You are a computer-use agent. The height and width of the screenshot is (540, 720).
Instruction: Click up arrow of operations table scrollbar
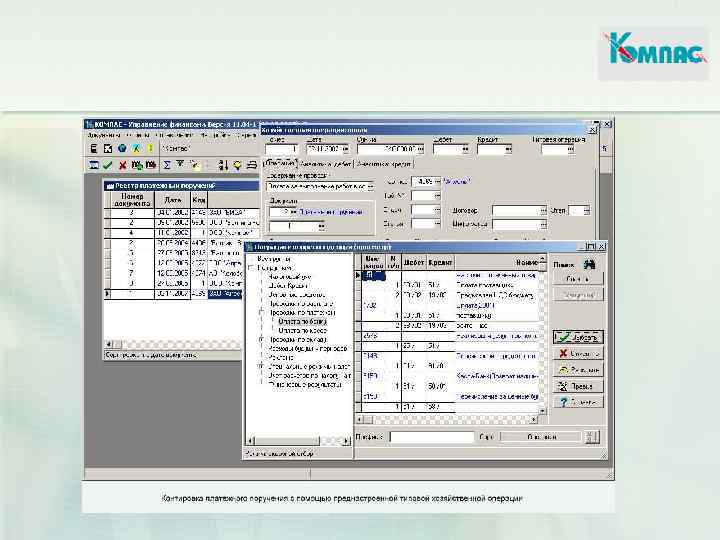pyautogui.click(x=542, y=259)
